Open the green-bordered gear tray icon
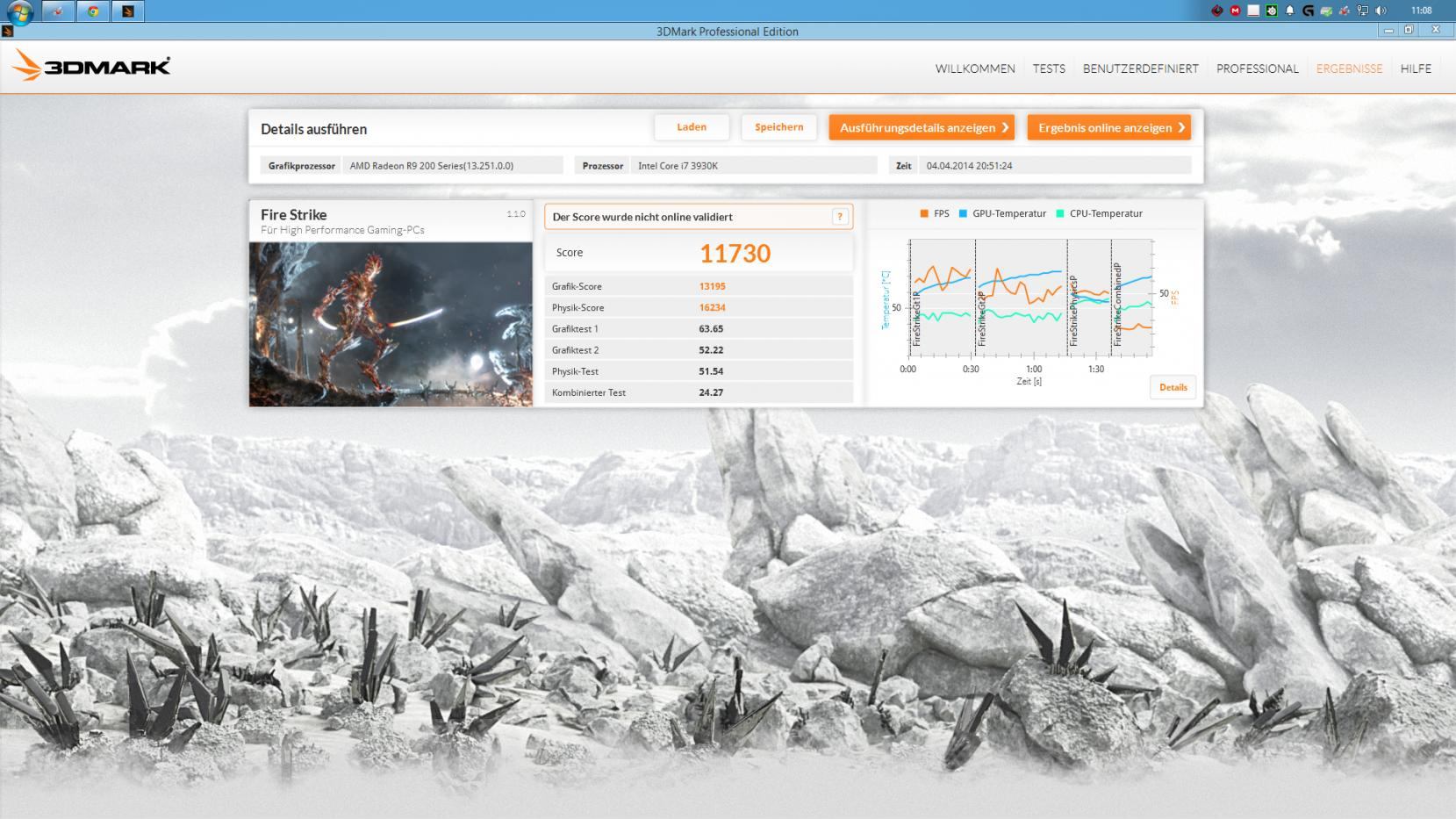 pos(1272,11)
